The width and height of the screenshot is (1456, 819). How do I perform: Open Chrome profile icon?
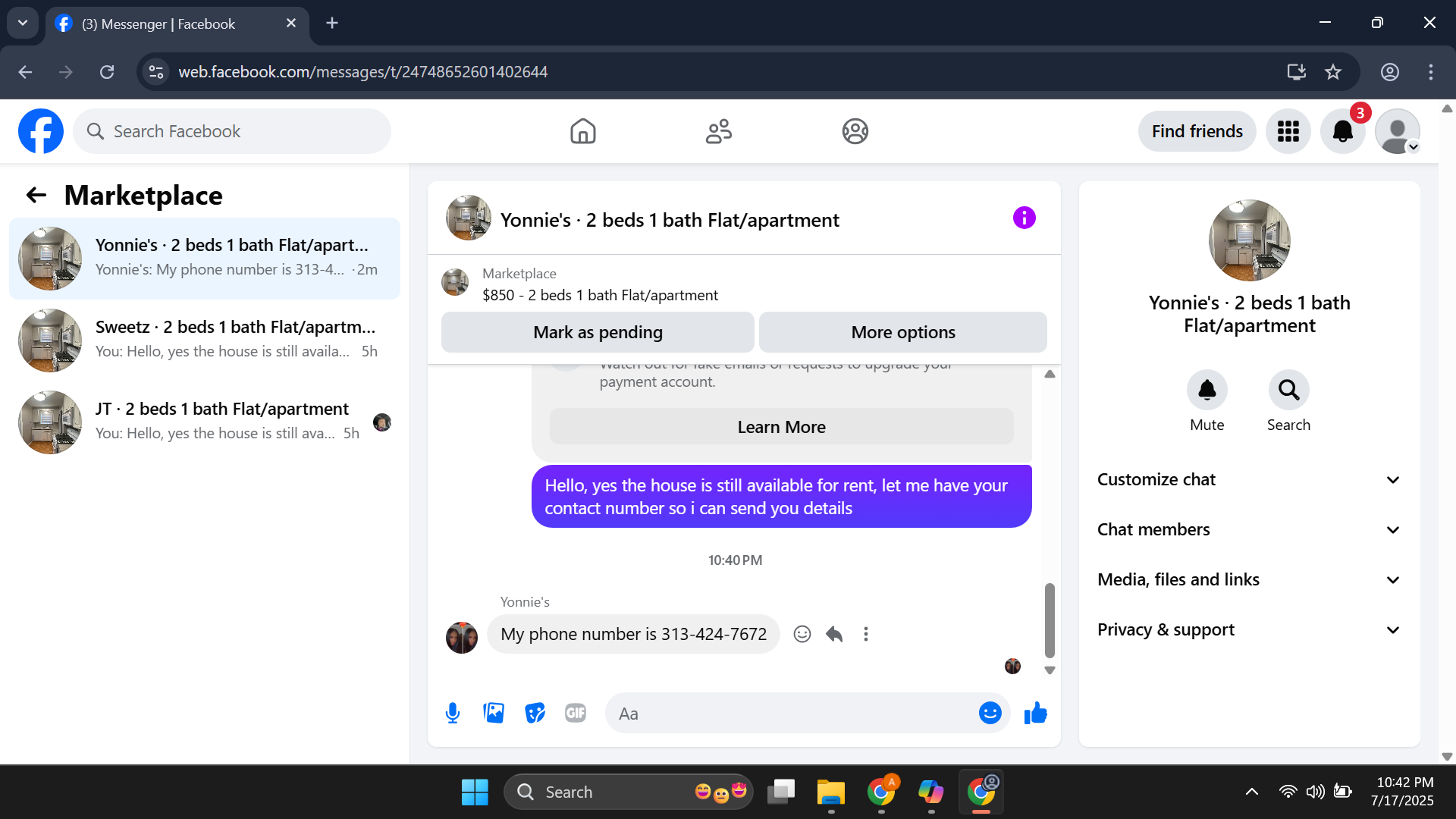[x=1390, y=72]
